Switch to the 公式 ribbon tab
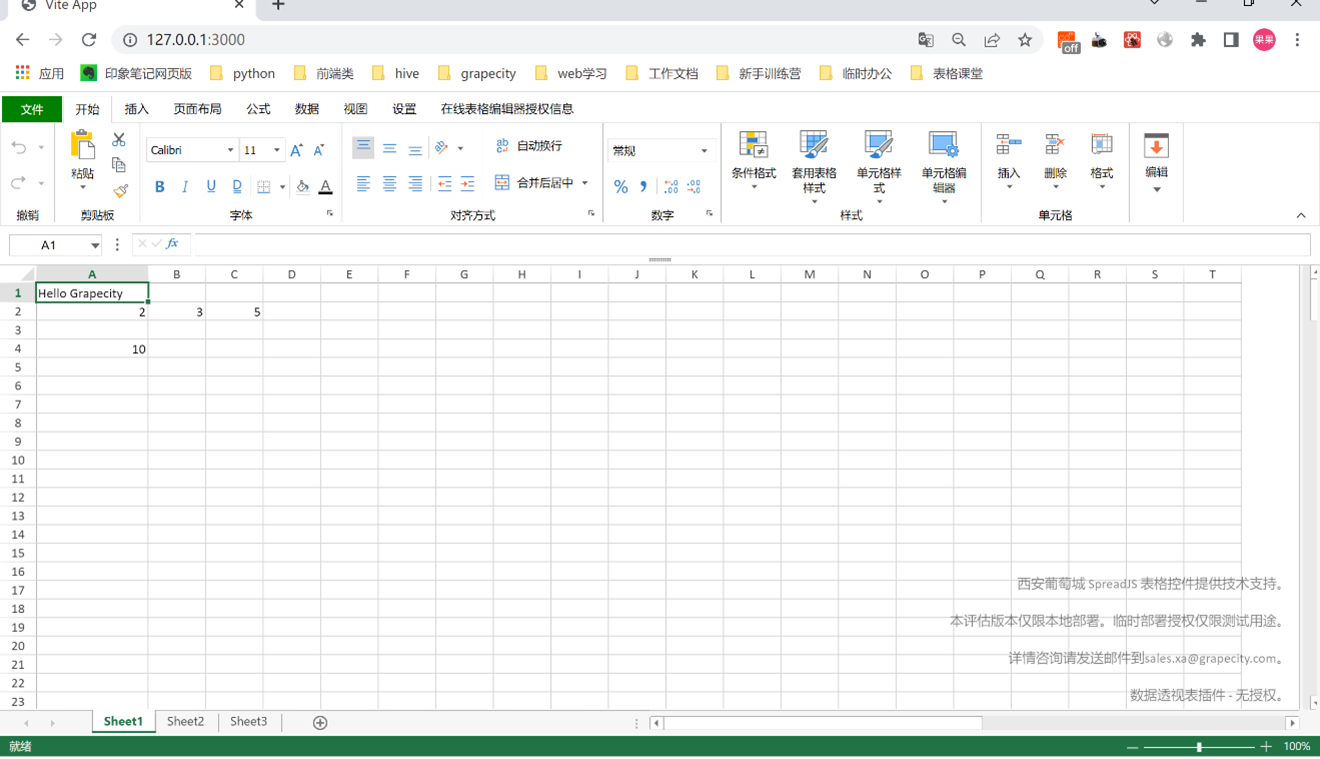The height and width of the screenshot is (759, 1320). click(x=258, y=109)
